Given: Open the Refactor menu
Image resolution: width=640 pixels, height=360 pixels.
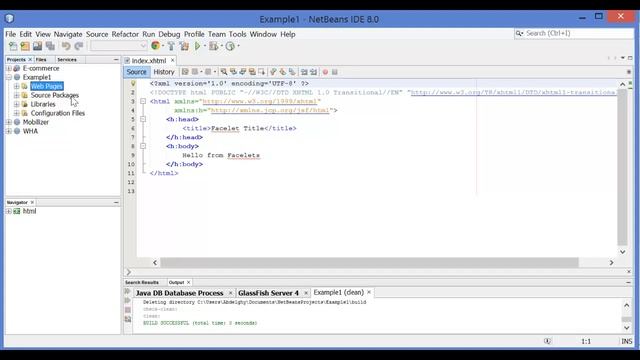Looking at the screenshot, I should point(125,34).
